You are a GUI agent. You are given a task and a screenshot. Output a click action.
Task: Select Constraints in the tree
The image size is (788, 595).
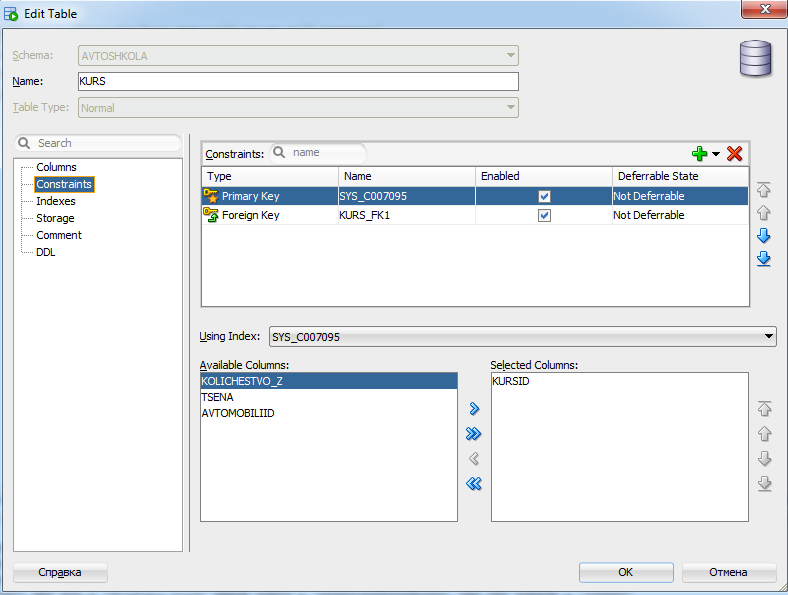click(64, 184)
